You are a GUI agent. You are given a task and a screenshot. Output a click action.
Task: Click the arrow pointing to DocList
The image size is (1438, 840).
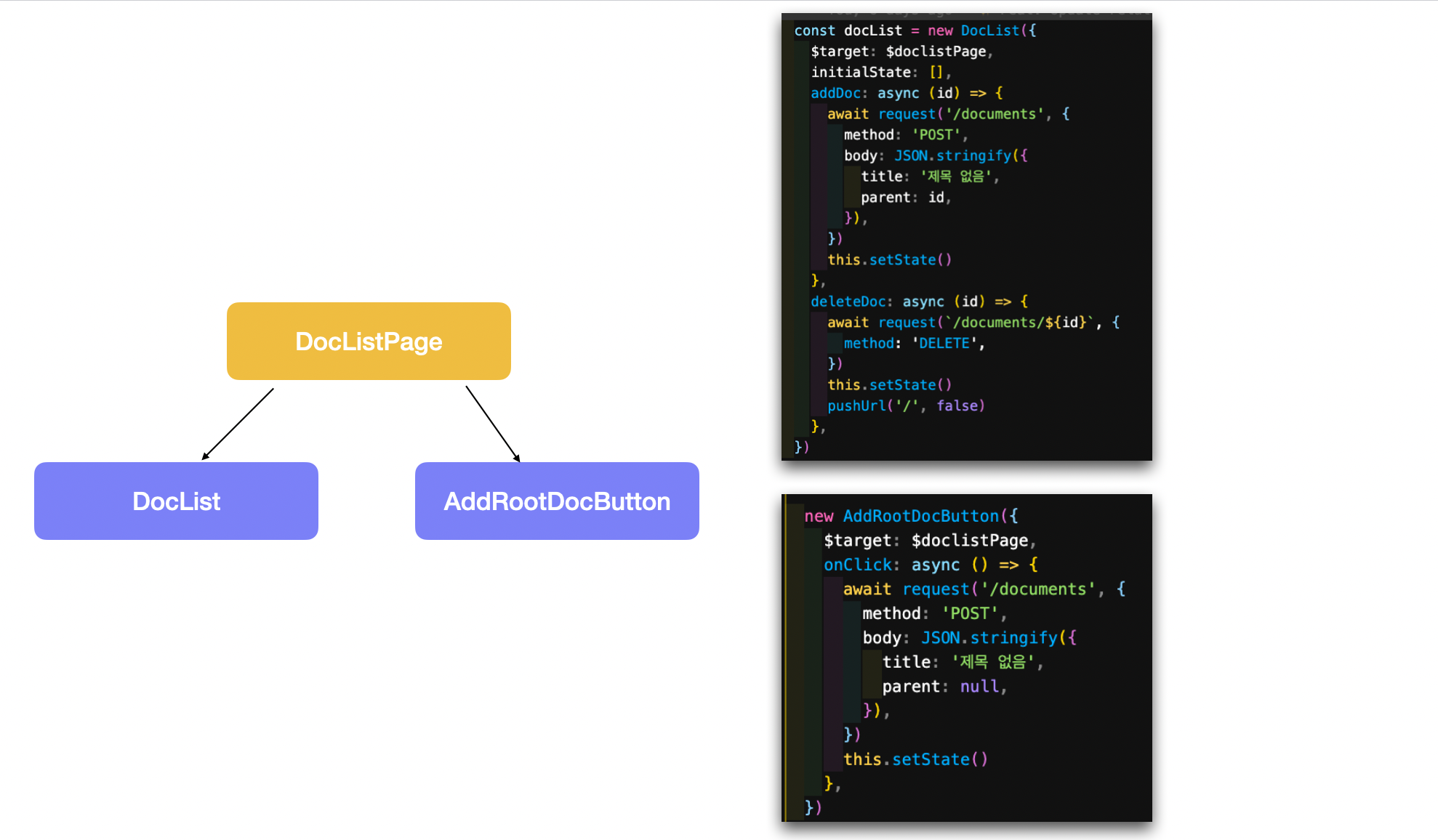coord(238,424)
